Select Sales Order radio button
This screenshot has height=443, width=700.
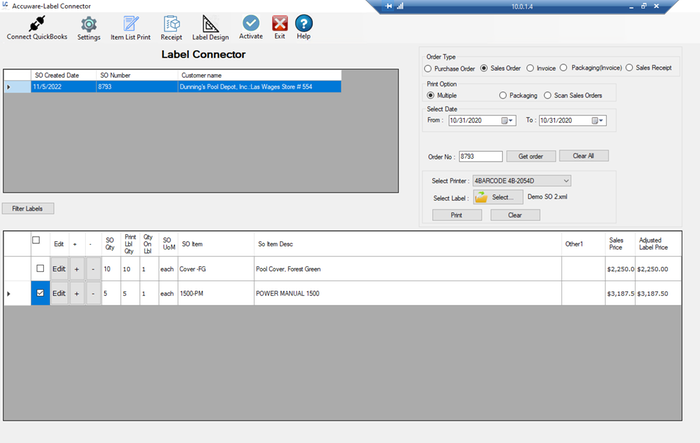click(483, 68)
